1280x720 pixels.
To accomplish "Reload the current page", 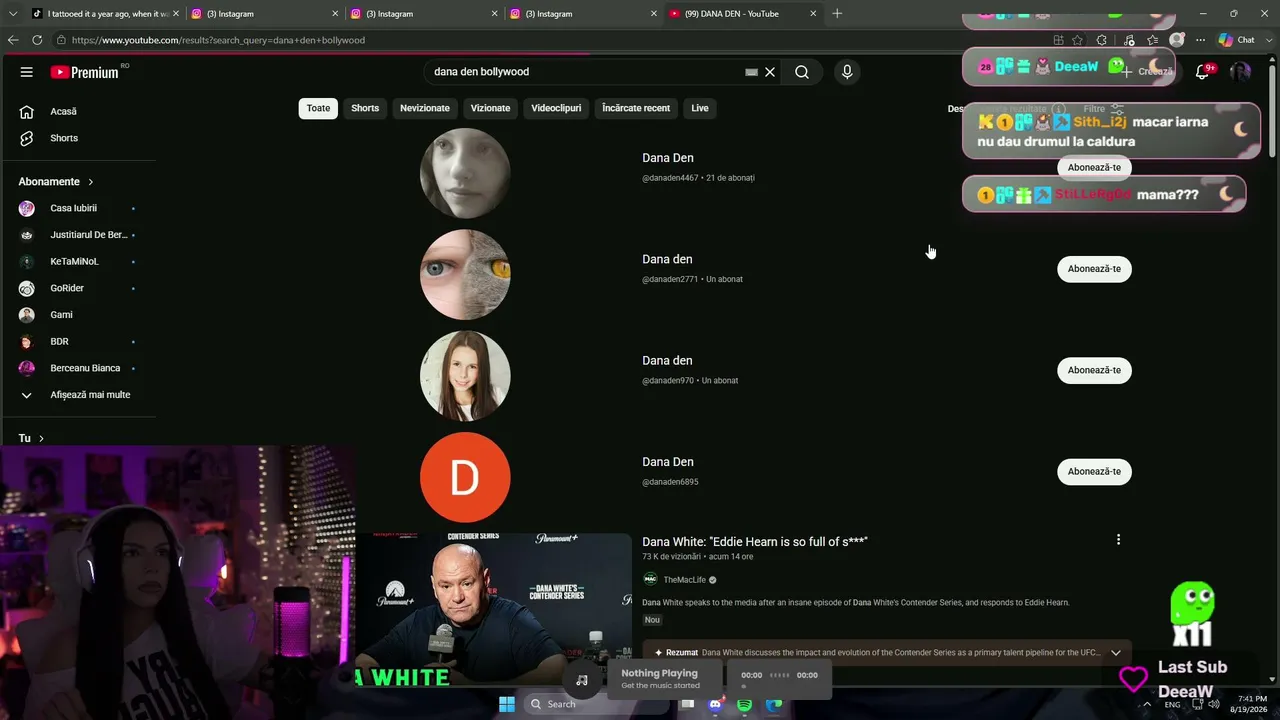I will click(37, 40).
